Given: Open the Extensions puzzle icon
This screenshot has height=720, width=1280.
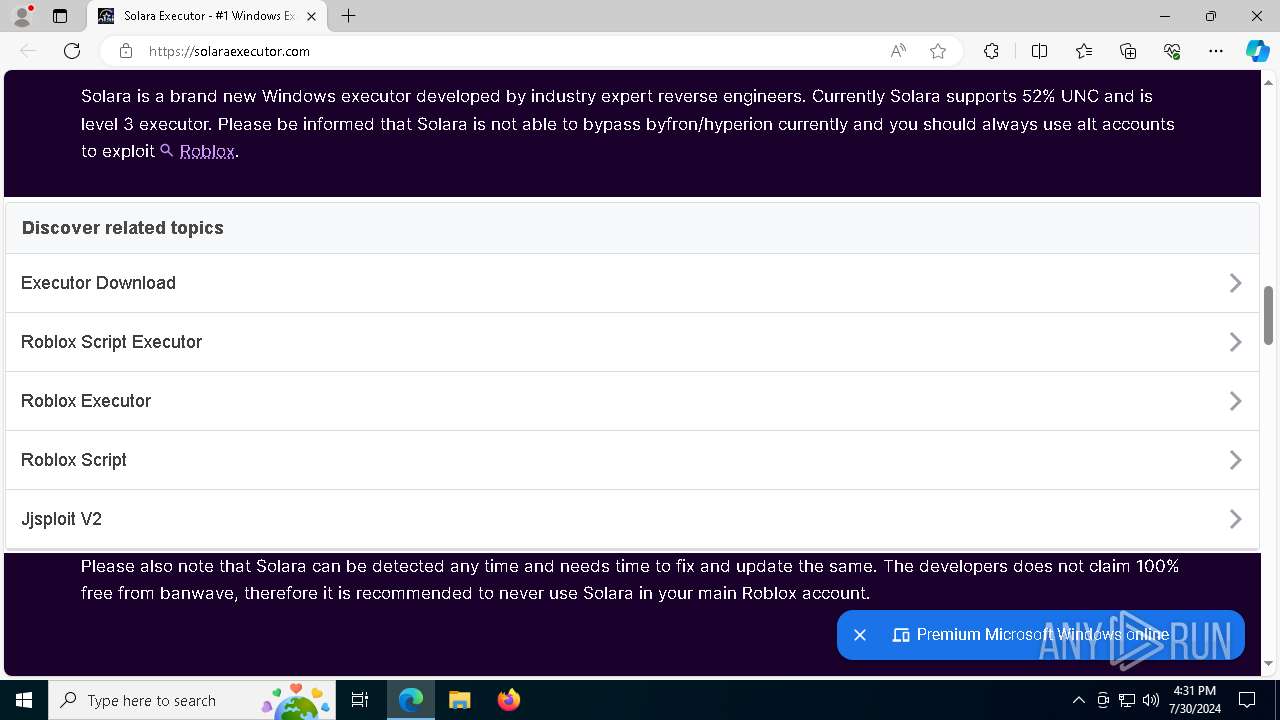Looking at the screenshot, I should [991, 51].
